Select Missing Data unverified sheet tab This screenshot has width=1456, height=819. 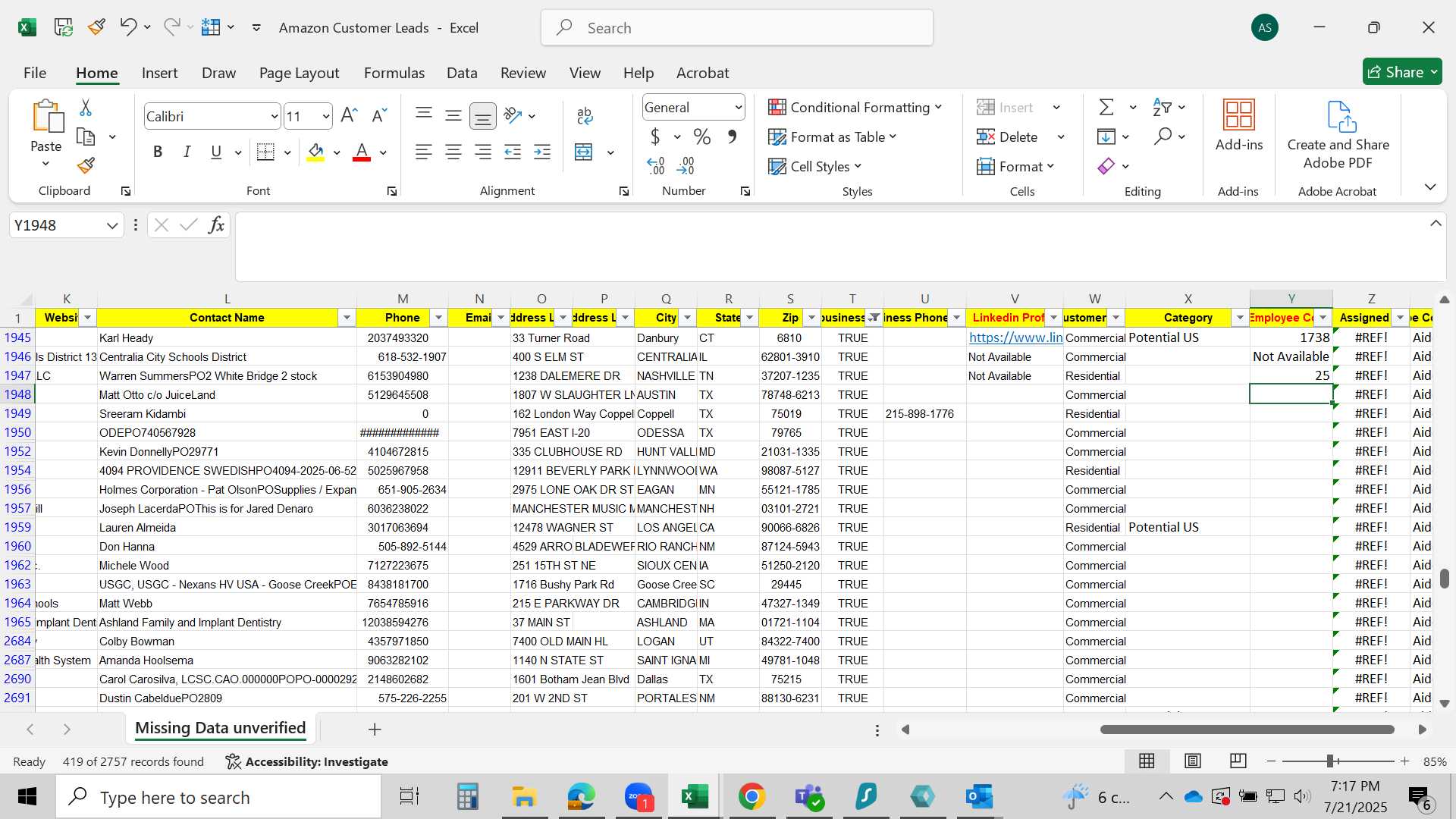click(220, 728)
